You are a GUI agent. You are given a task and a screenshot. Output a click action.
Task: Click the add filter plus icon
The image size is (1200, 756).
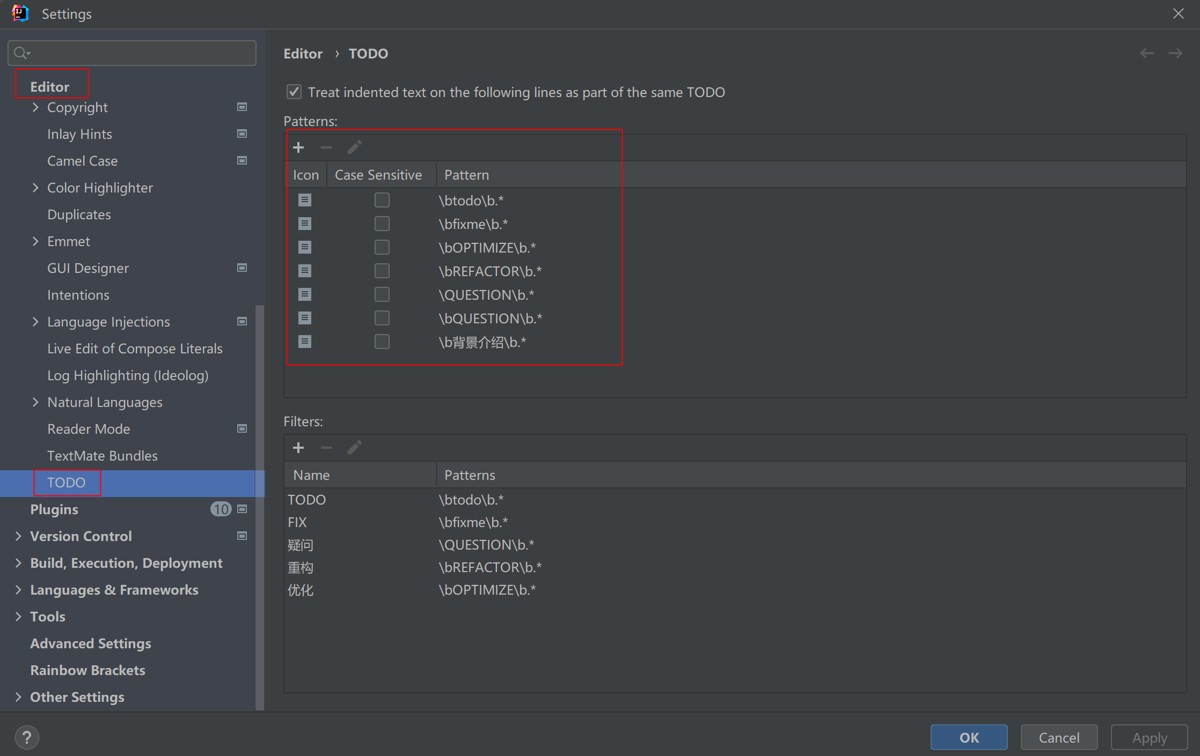pos(298,448)
